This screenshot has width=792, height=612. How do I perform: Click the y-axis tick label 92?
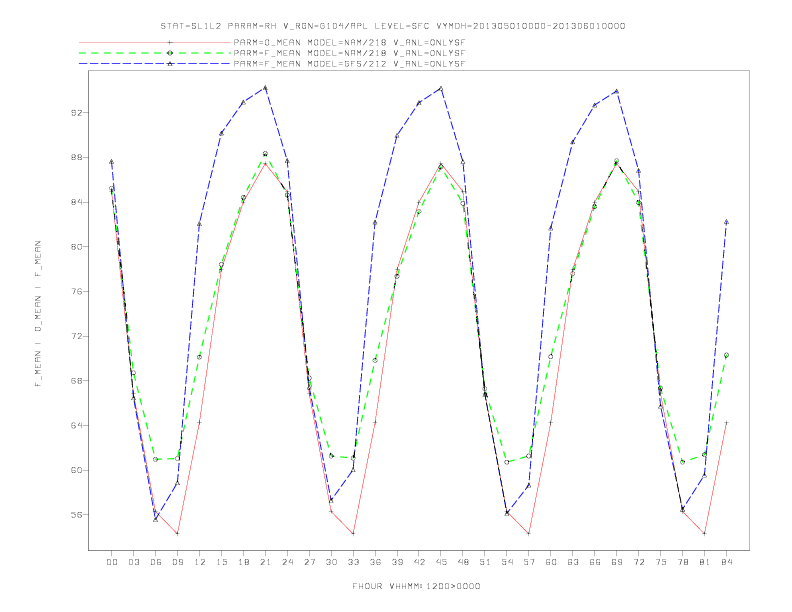pyautogui.click(x=76, y=113)
